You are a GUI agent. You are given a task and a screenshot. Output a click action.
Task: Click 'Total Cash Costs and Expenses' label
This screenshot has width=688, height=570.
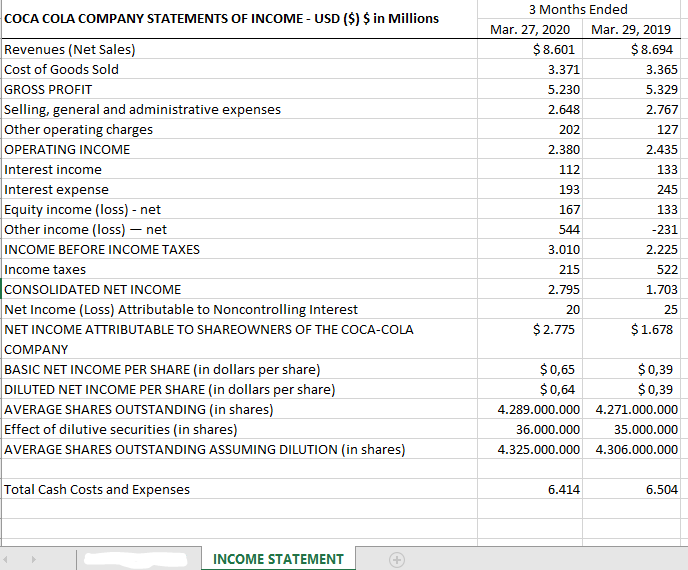[97, 490]
